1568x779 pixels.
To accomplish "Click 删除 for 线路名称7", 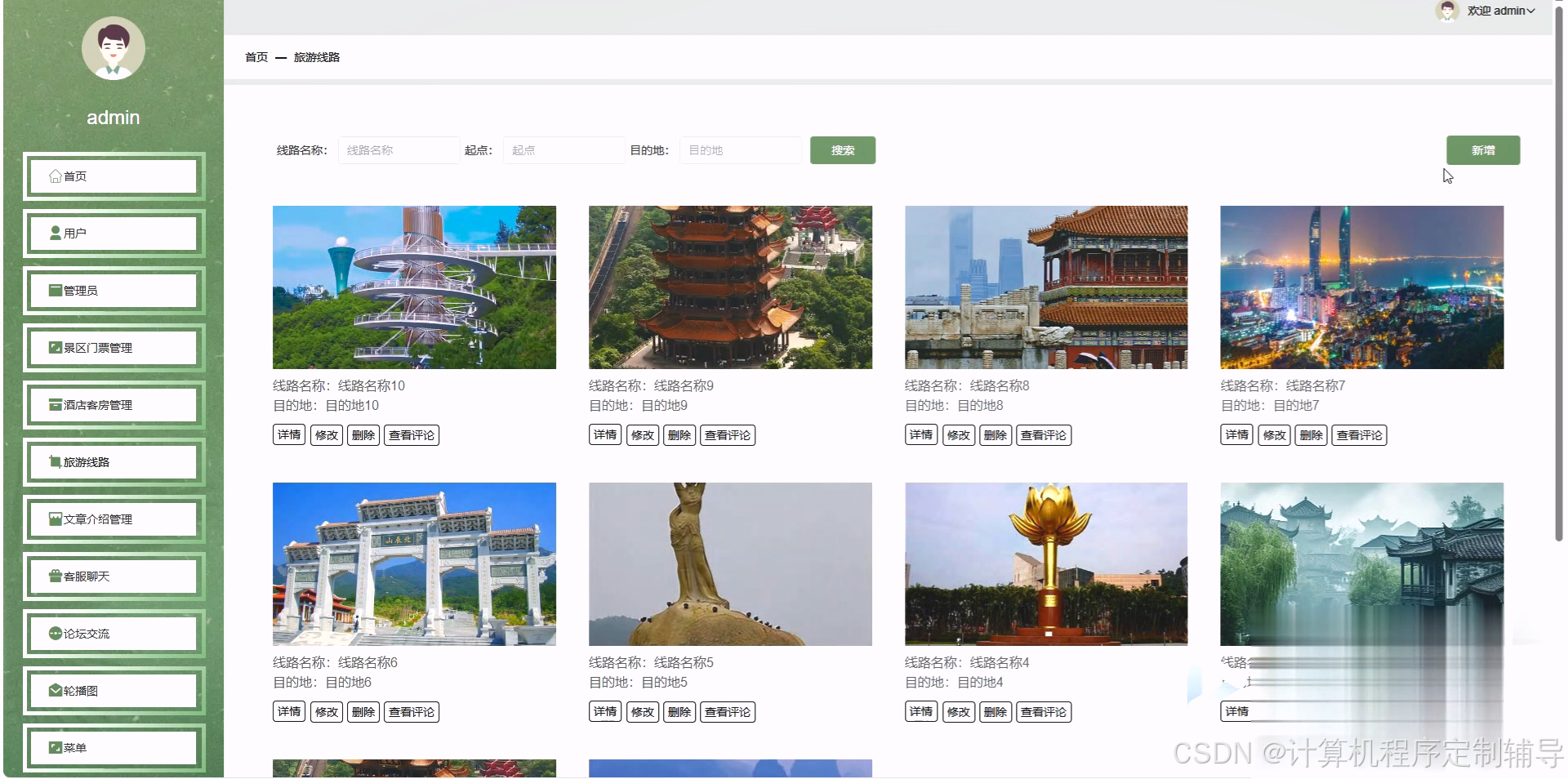I will [x=1311, y=435].
